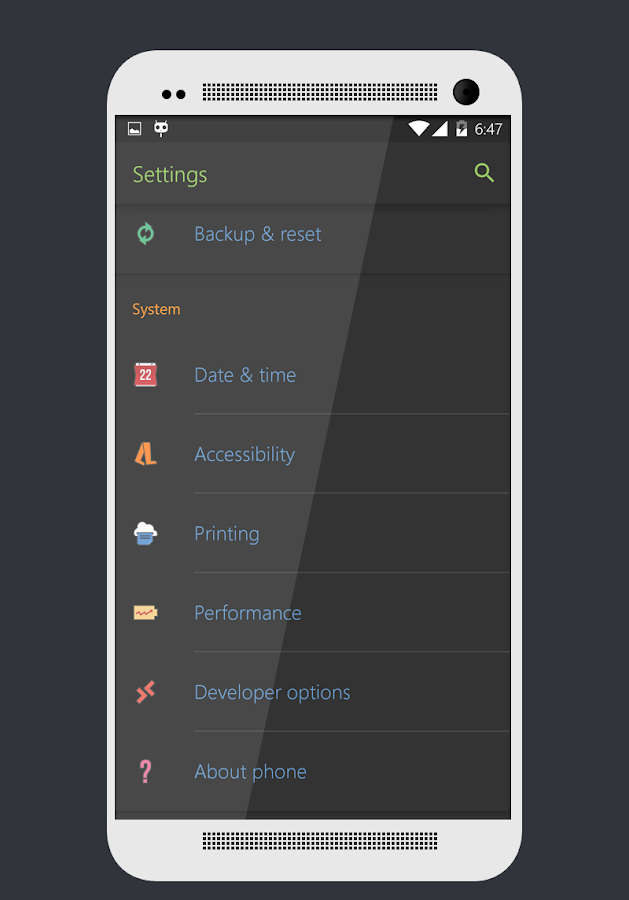This screenshot has width=629, height=900.
Task: Tap the System section header
Action: click(156, 309)
